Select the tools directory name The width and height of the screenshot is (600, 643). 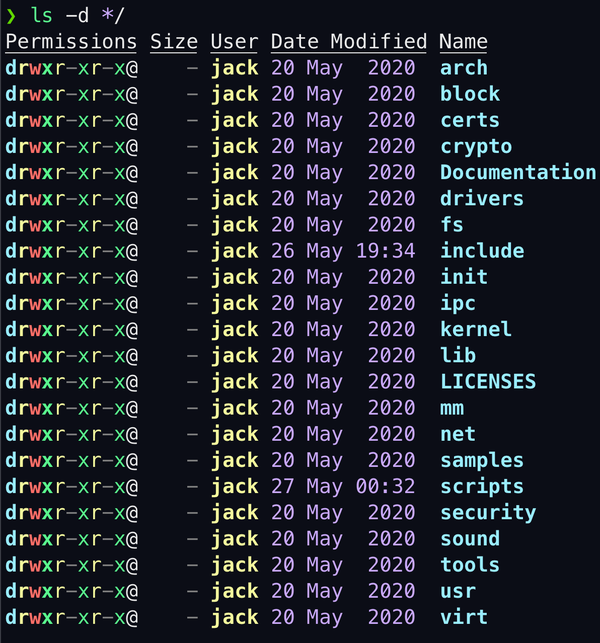469,564
